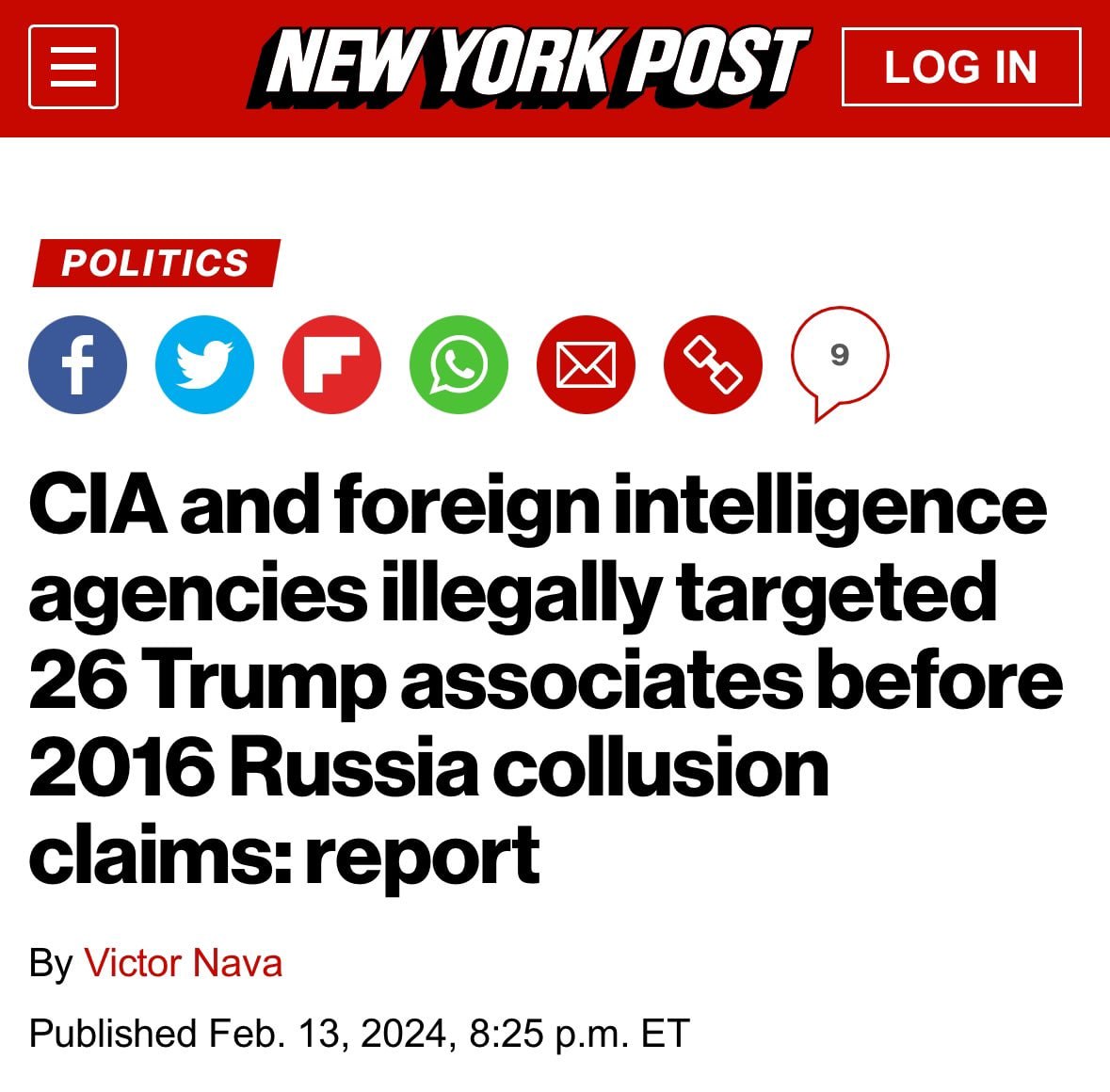This screenshot has height=1092, width=1110.
Task: Click the New York Post logo
Action: pyautogui.click(x=528, y=66)
